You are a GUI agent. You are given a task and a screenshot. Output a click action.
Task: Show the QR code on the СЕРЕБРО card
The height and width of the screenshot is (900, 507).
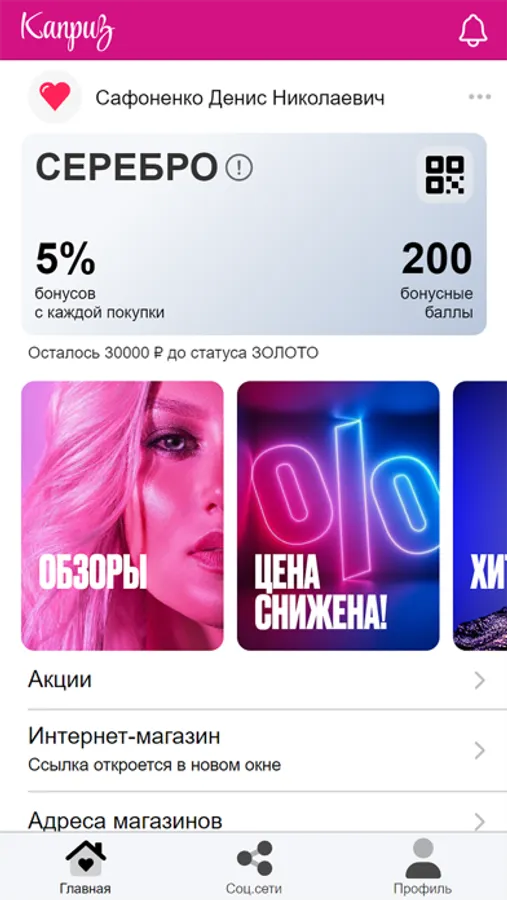click(444, 176)
